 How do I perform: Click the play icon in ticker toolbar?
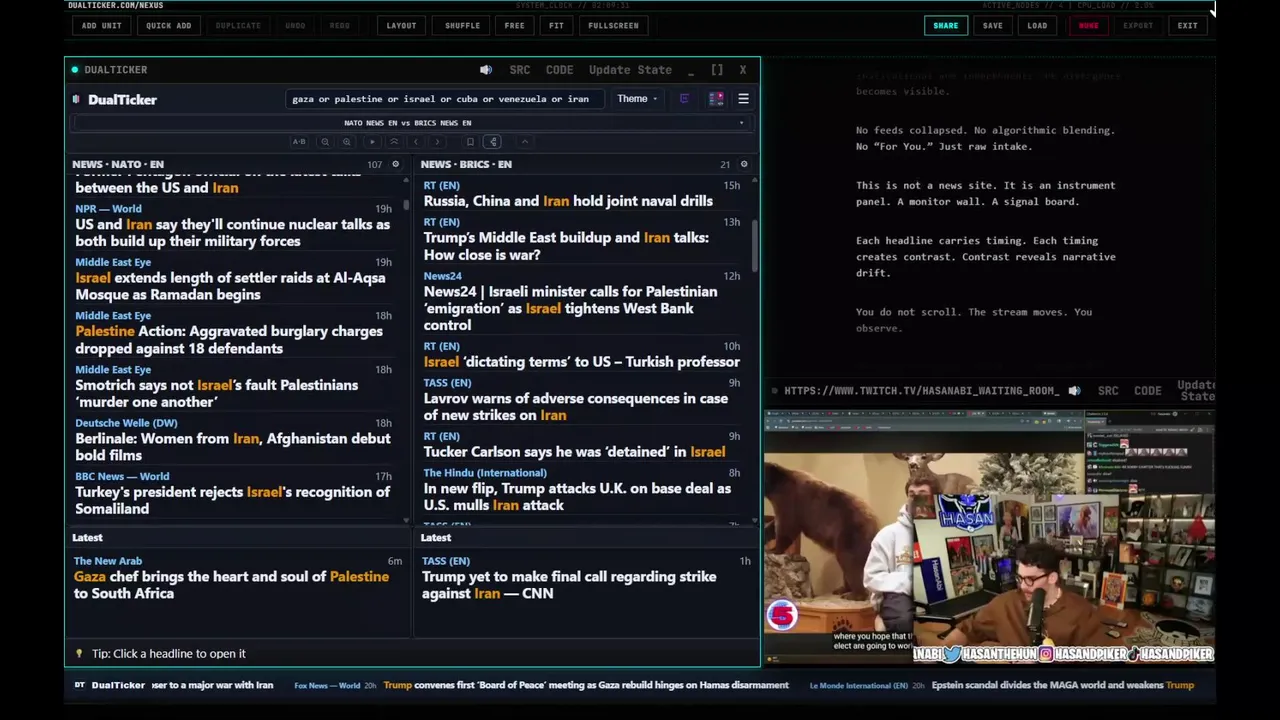(x=372, y=142)
